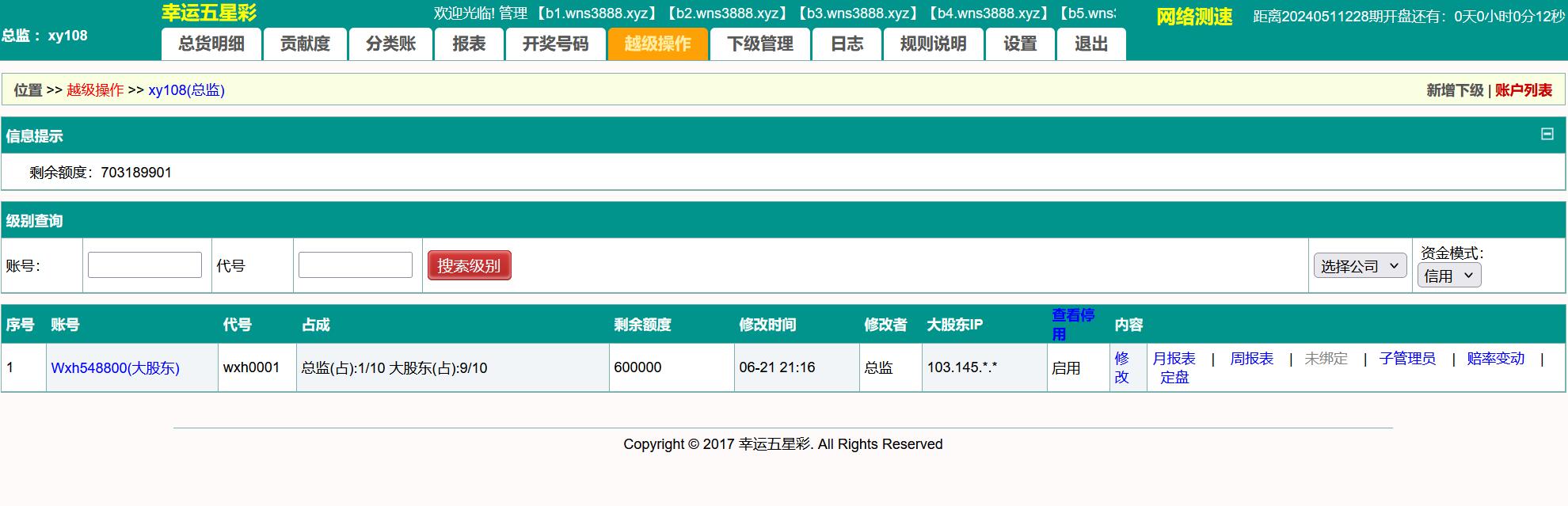The height and width of the screenshot is (506, 1568).
Task: Select the 报表 tab
Action: tap(469, 44)
